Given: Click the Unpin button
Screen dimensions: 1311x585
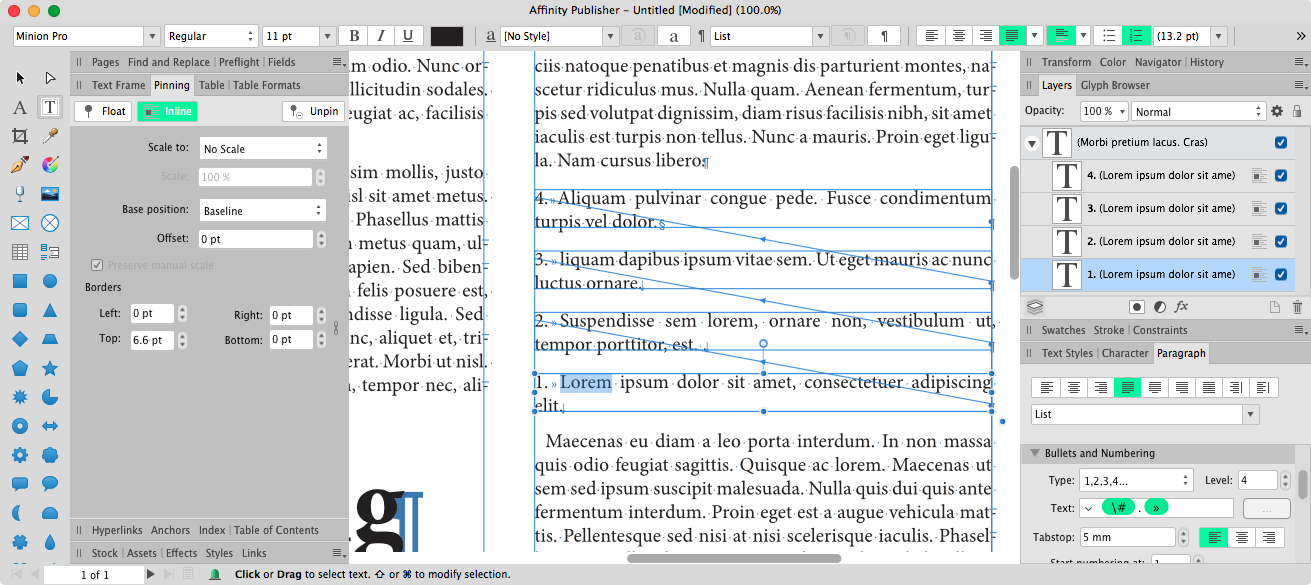Looking at the screenshot, I should pyautogui.click(x=313, y=111).
